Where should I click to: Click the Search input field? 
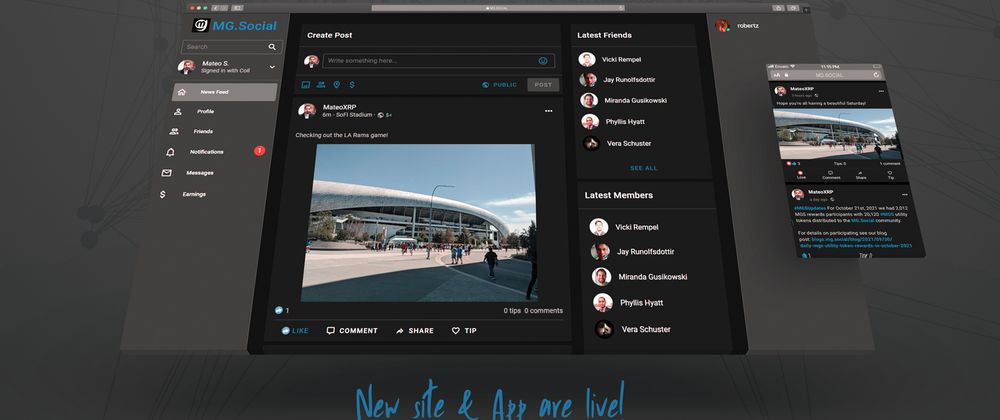coord(232,47)
